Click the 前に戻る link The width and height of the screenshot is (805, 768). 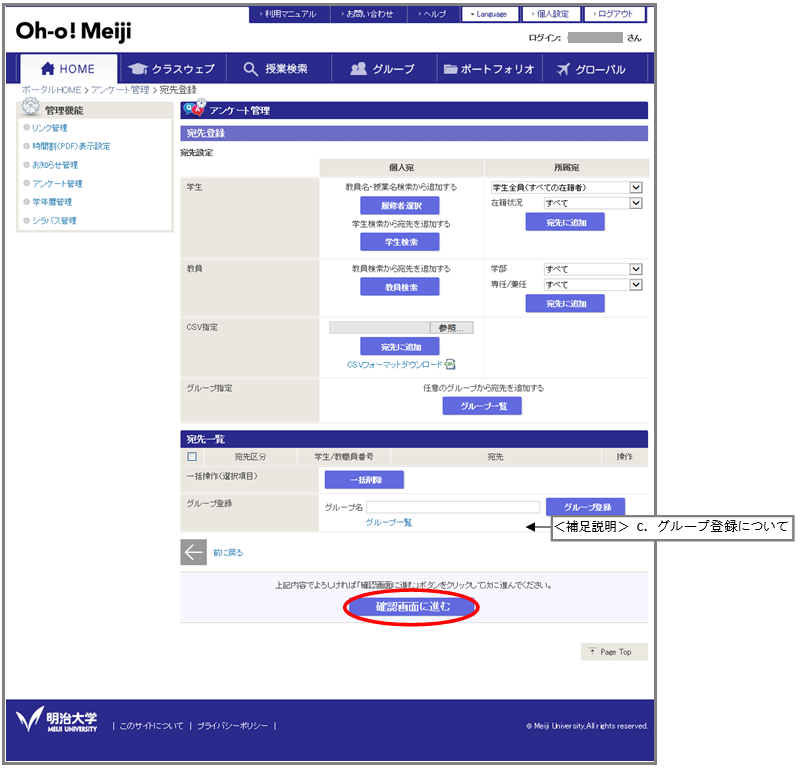pos(228,552)
